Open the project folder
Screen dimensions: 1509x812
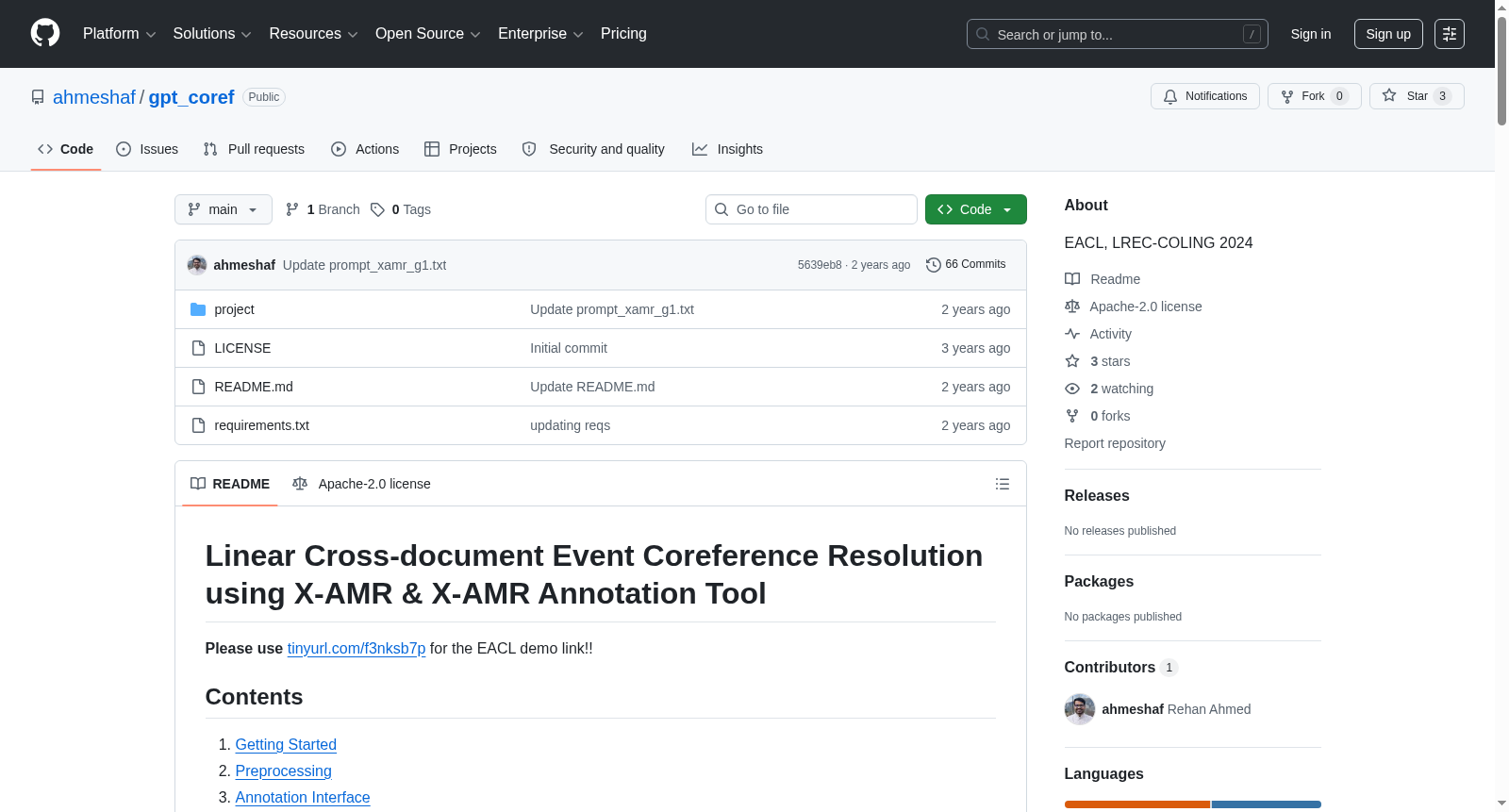234,309
